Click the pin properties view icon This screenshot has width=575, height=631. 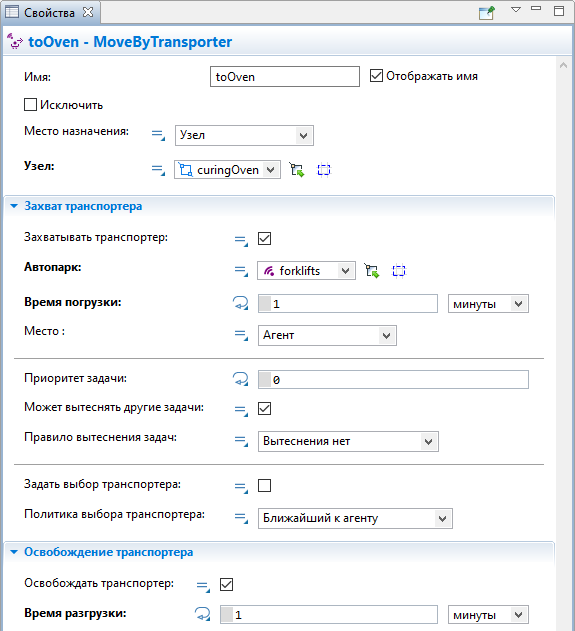point(487,12)
